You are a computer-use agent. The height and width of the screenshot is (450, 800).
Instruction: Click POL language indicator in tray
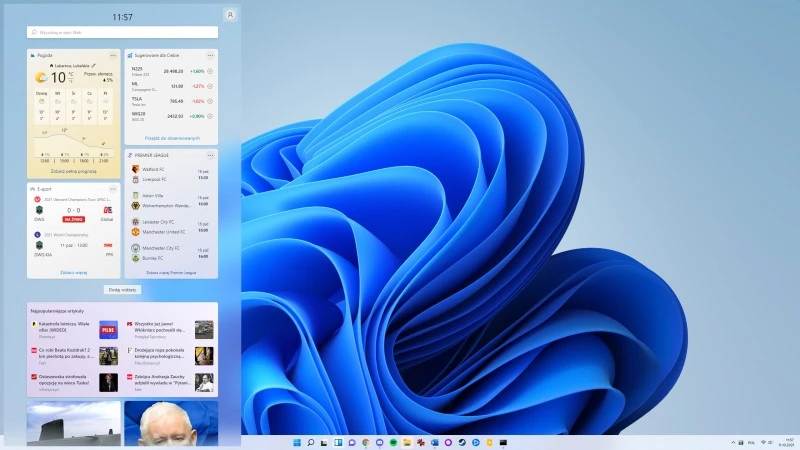[751, 442]
